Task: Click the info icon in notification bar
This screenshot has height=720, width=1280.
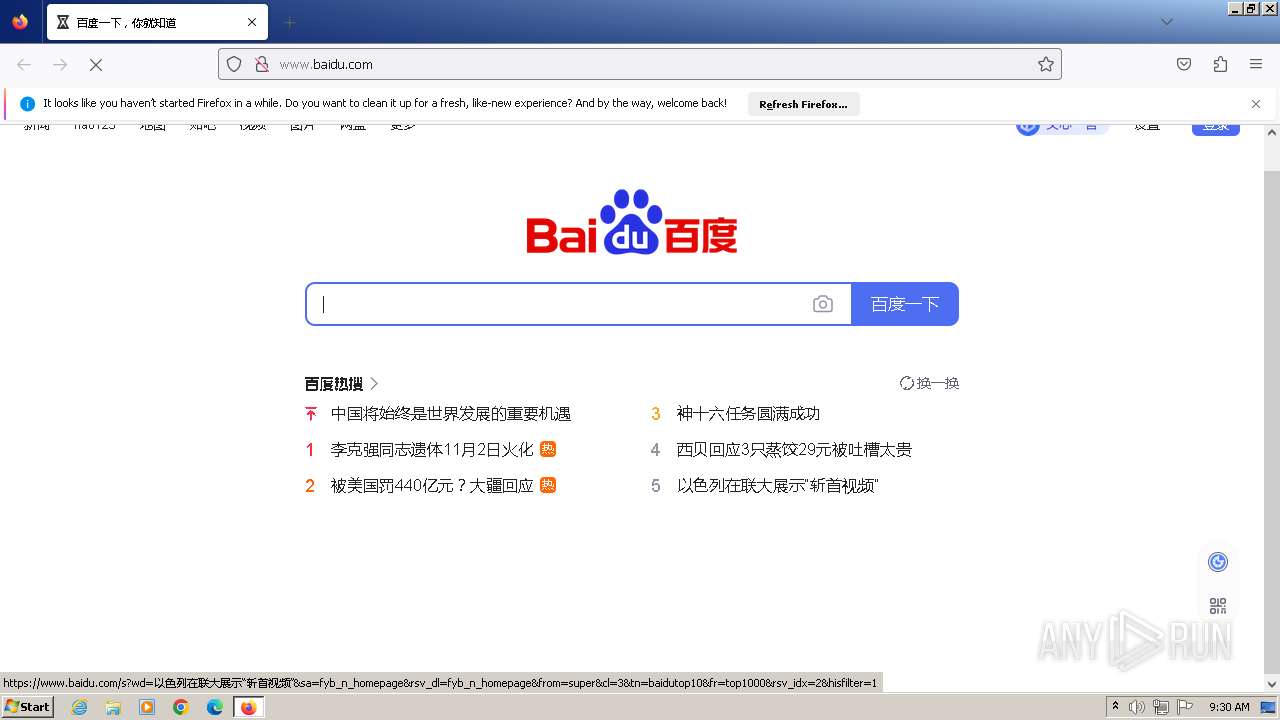Action: [x=28, y=104]
